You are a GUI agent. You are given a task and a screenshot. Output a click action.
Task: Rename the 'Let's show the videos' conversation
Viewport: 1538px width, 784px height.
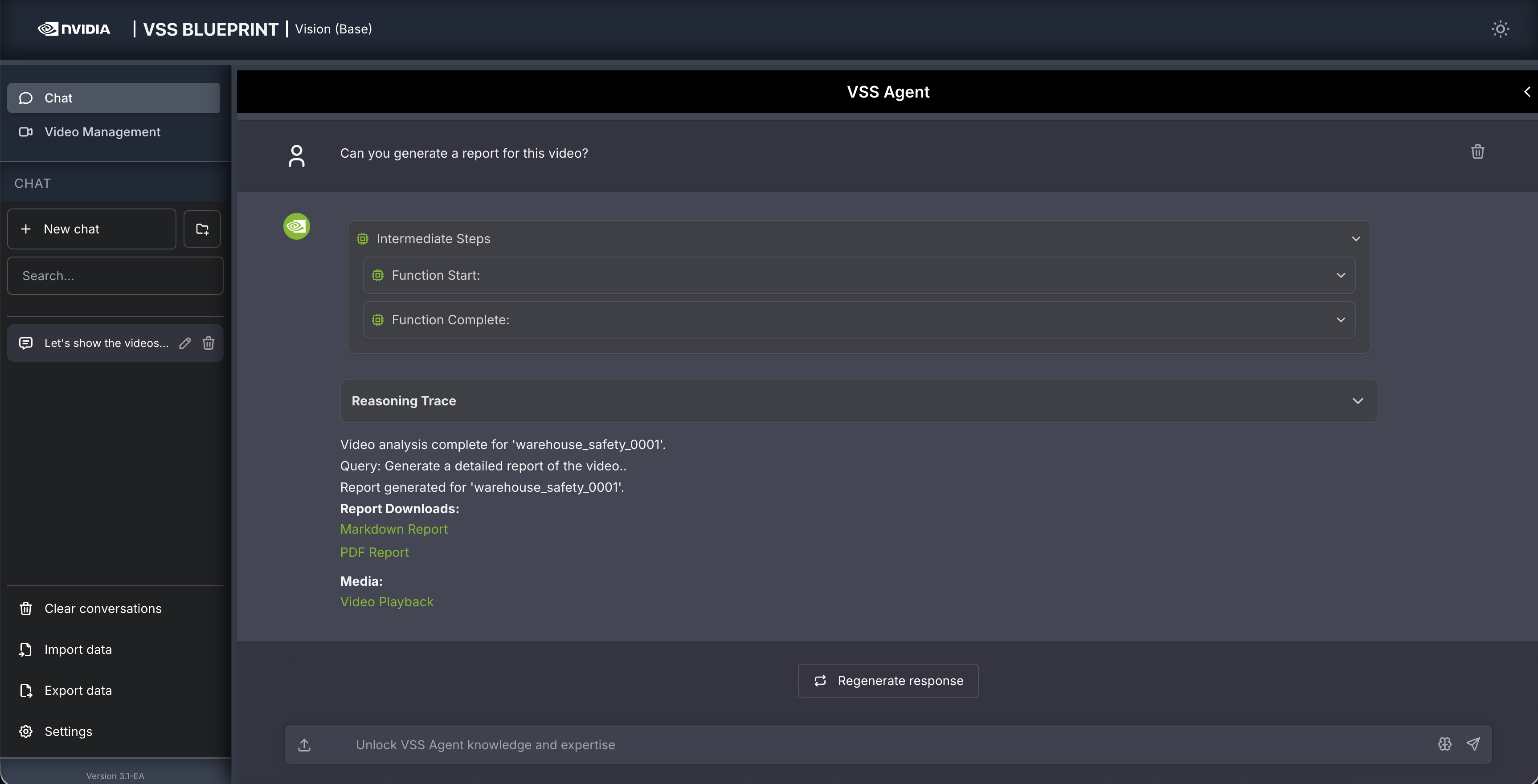click(185, 343)
